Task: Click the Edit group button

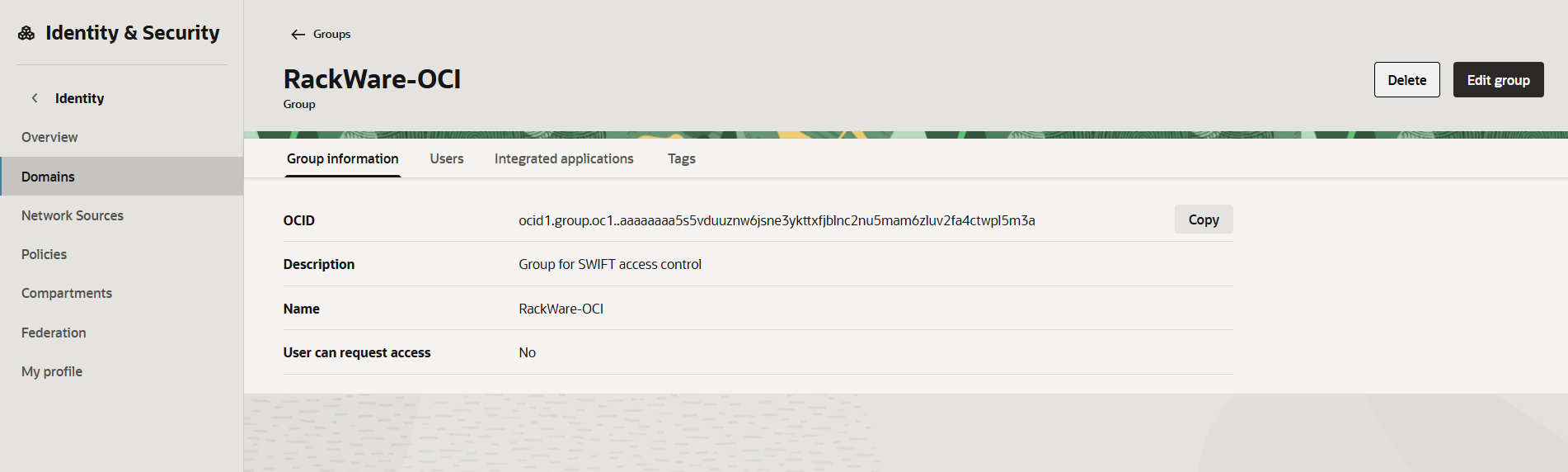Action: (x=1498, y=80)
